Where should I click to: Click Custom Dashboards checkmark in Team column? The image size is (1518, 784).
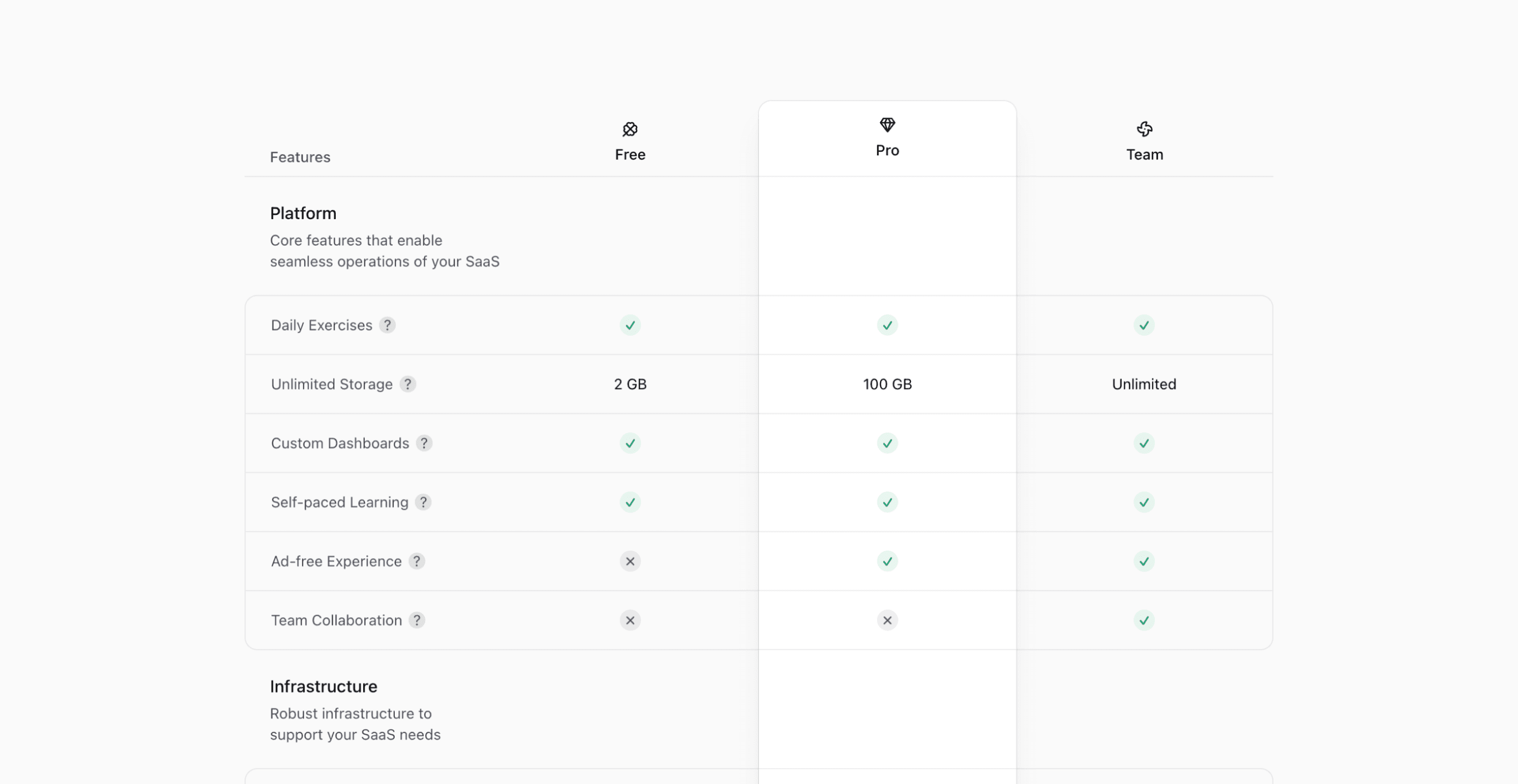1144,443
